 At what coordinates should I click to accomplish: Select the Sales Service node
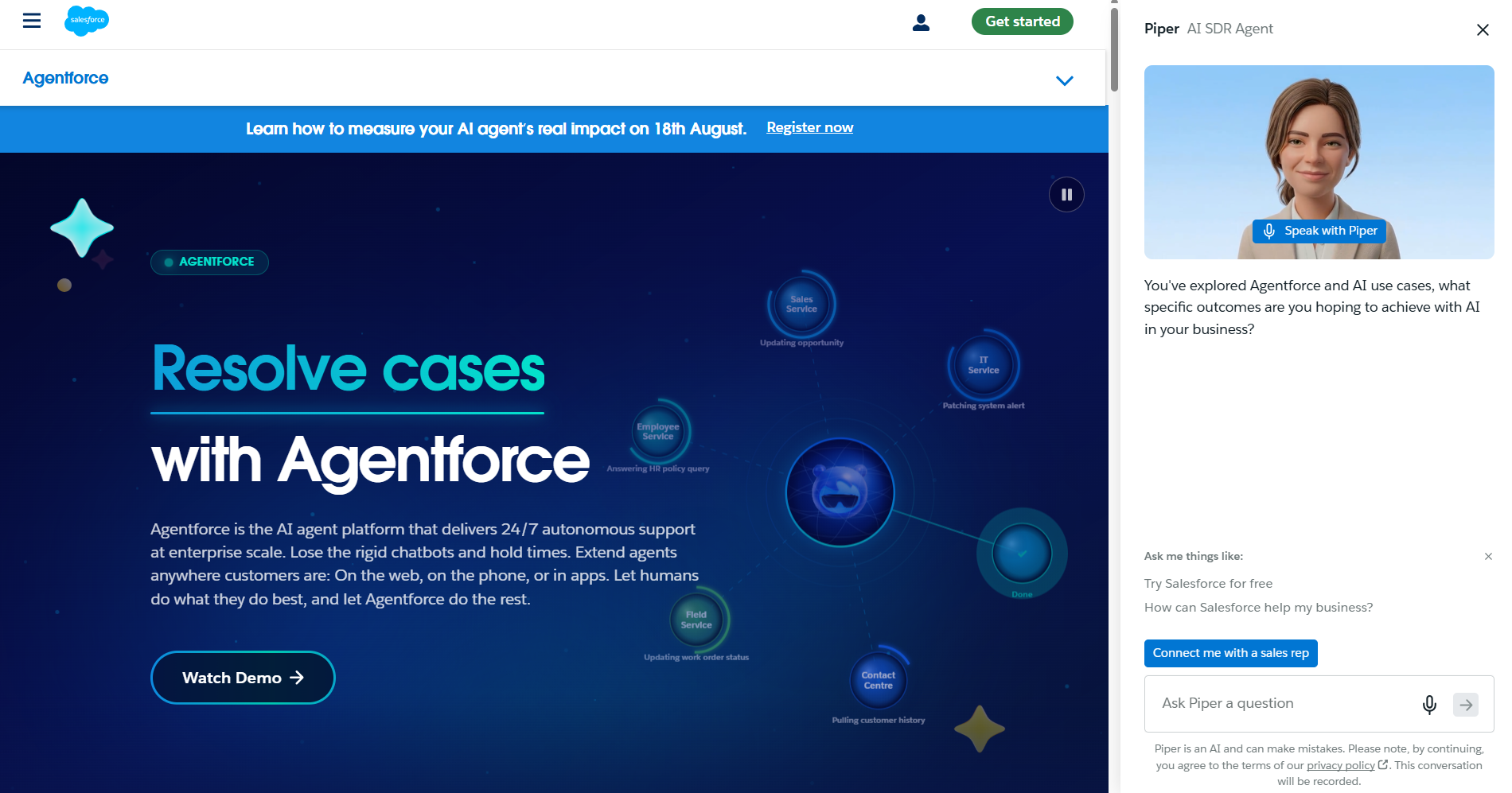pyautogui.click(x=801, y=305)
